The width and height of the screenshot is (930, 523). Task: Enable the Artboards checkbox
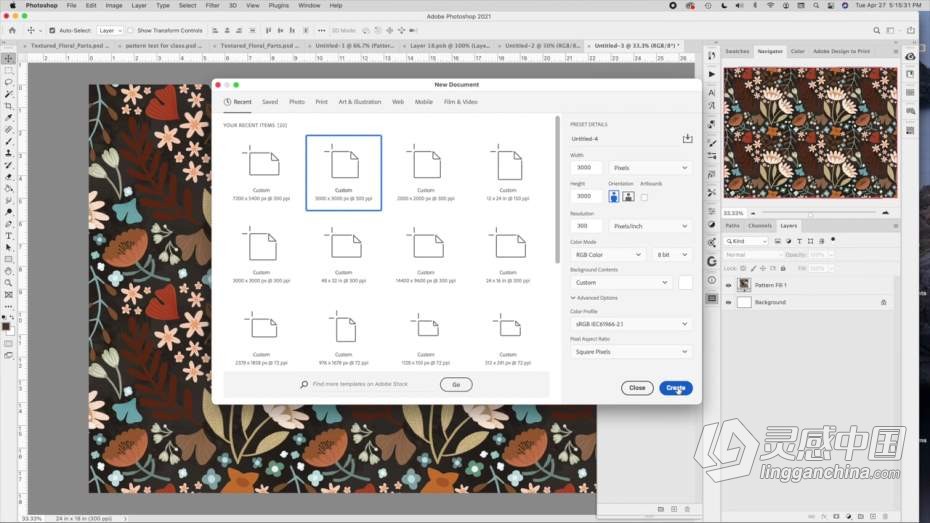coord(644,197)
